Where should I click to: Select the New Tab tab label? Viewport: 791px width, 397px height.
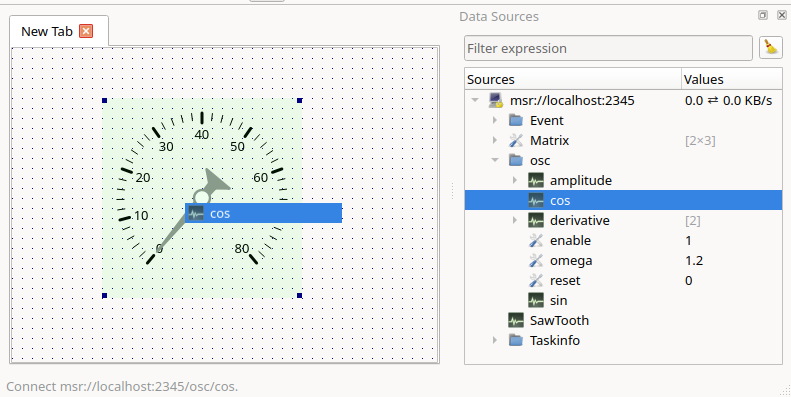[47, 31]
